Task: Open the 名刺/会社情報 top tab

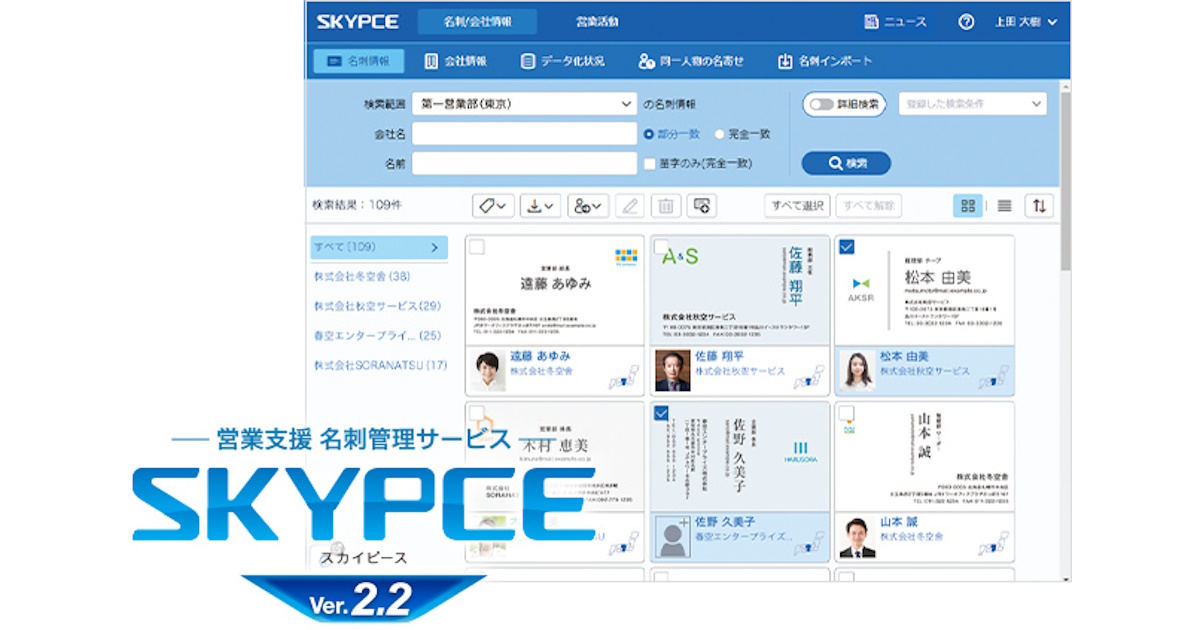Action: 477,22
